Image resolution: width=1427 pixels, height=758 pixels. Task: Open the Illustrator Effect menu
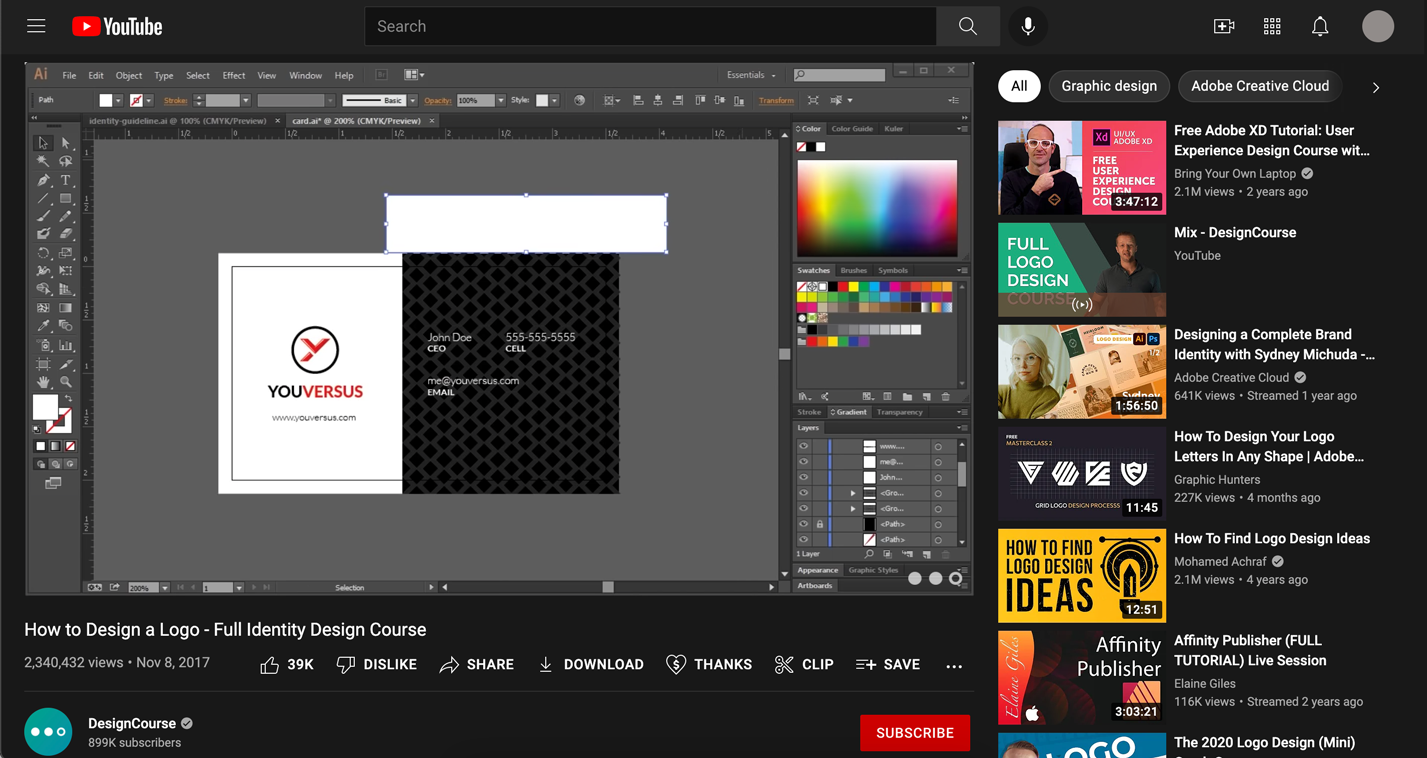(234, 76)
